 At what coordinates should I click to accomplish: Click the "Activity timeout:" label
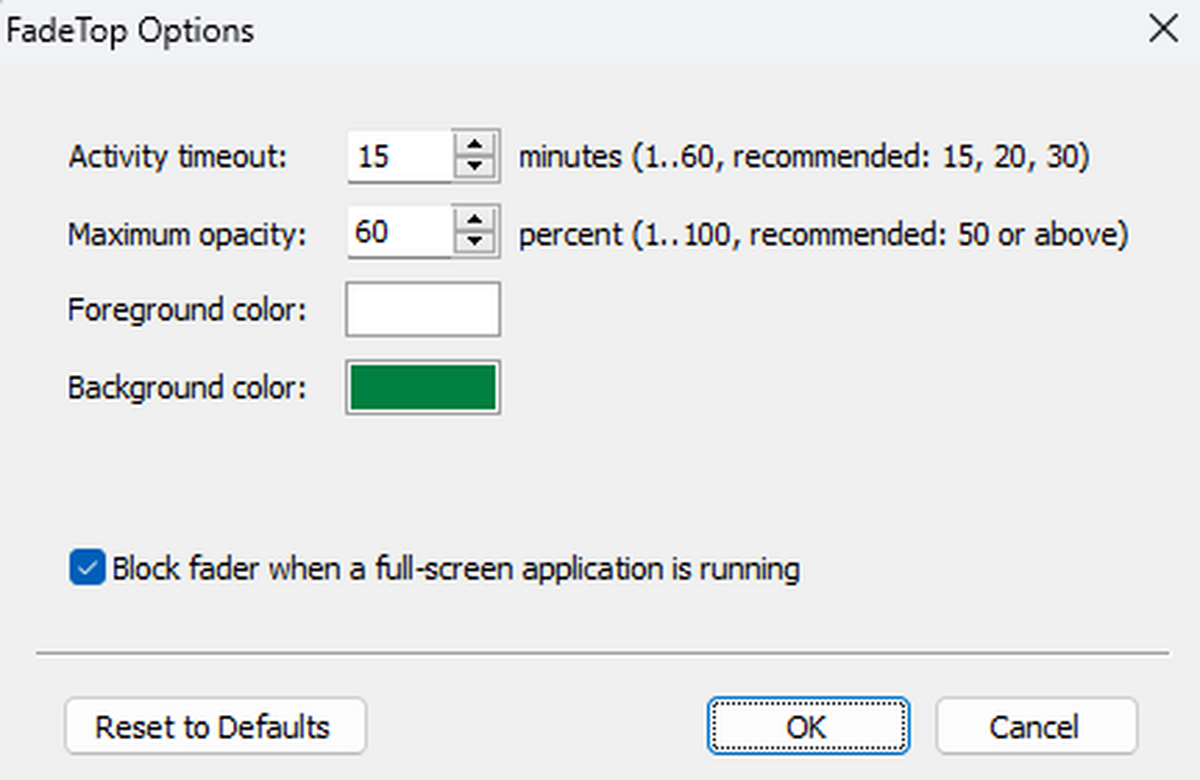pyautogui.click(x=177, y=157)
